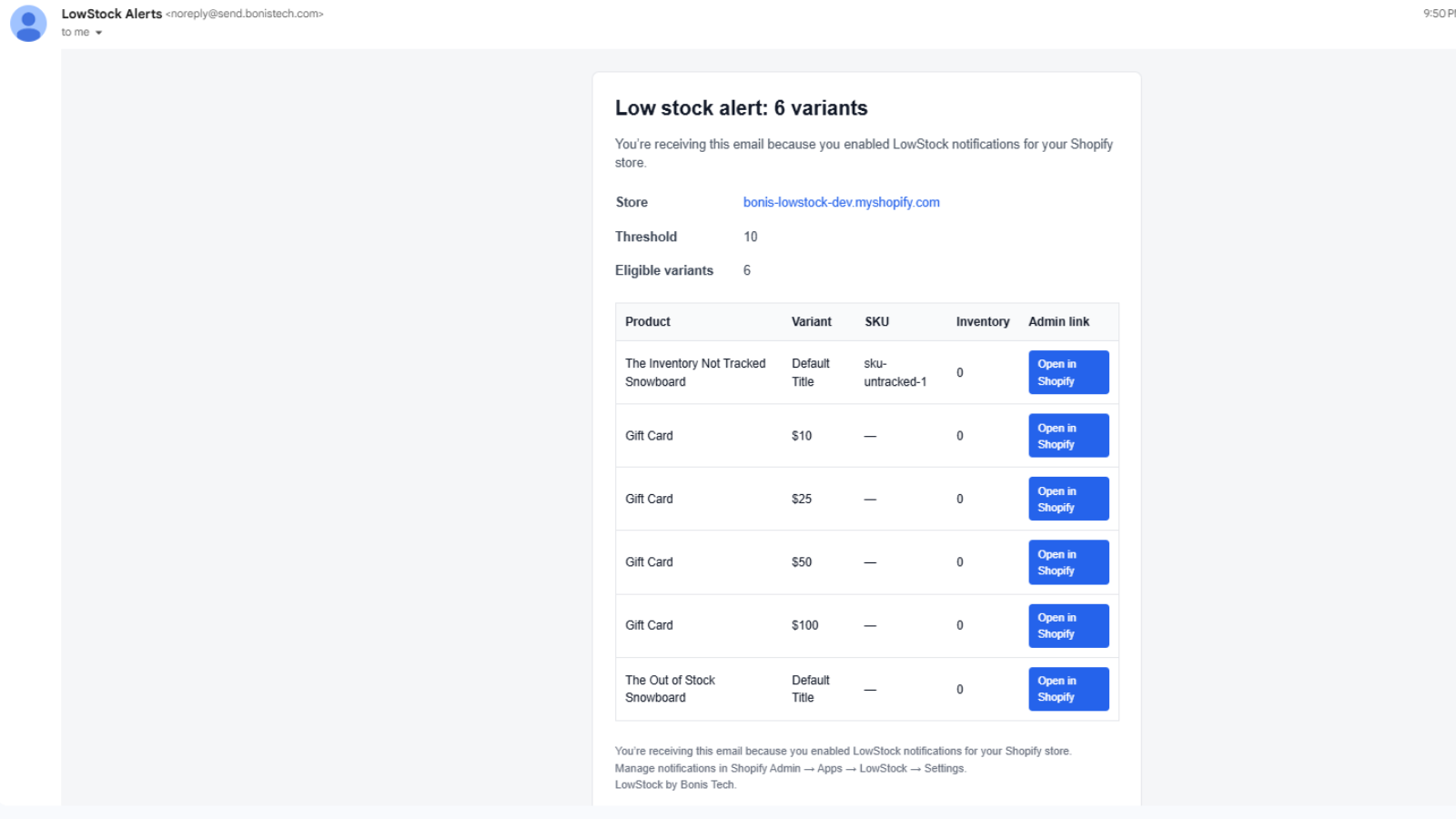This screenshot has height=819, width=1456.
Task: Open the $100 Gift Card in Shopify
Action: point(1067,625)
